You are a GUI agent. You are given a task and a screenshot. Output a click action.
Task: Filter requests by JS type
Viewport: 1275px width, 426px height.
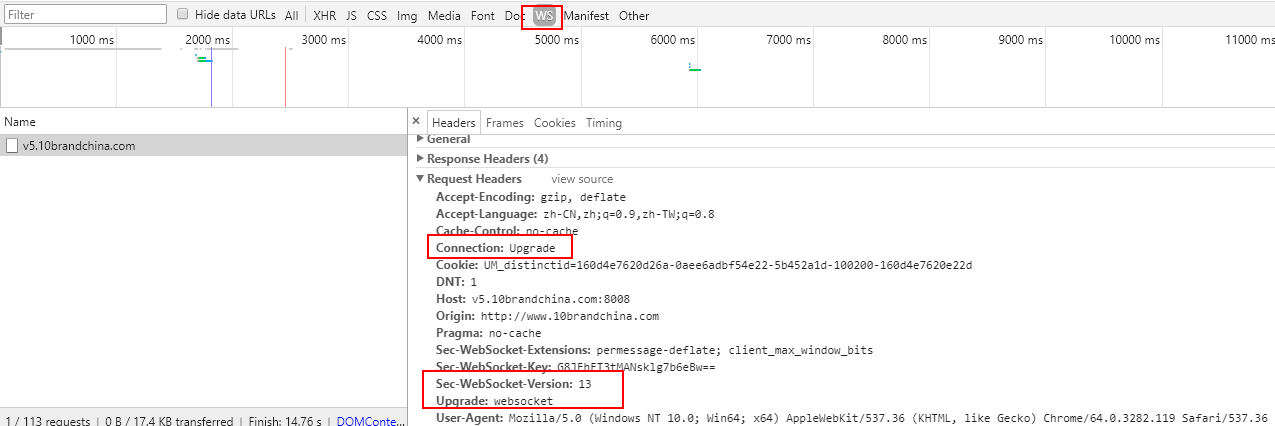(x=351, y=15)
